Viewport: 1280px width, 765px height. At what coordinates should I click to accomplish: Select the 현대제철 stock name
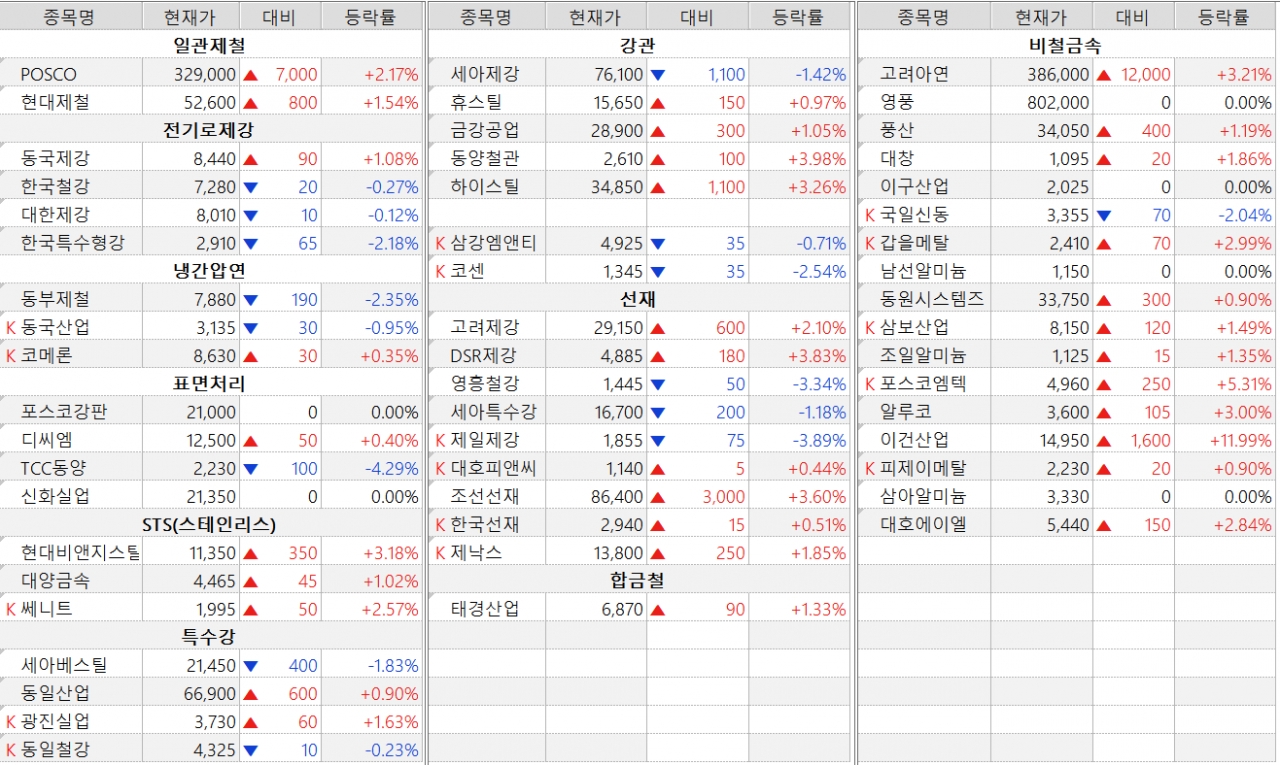[x=54, y=102]
